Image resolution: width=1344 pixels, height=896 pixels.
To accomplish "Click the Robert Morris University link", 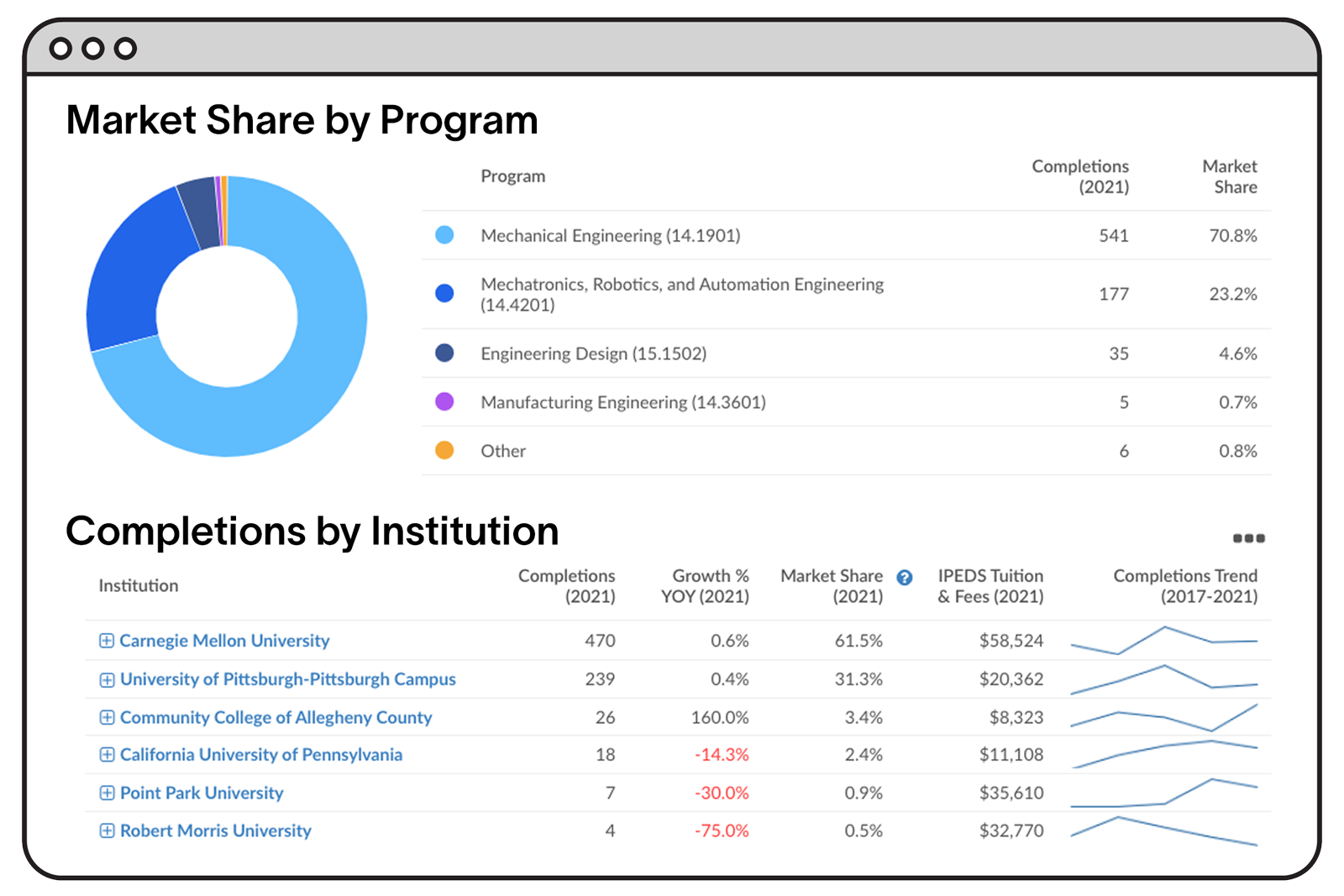I will click(x=215, y=831).
